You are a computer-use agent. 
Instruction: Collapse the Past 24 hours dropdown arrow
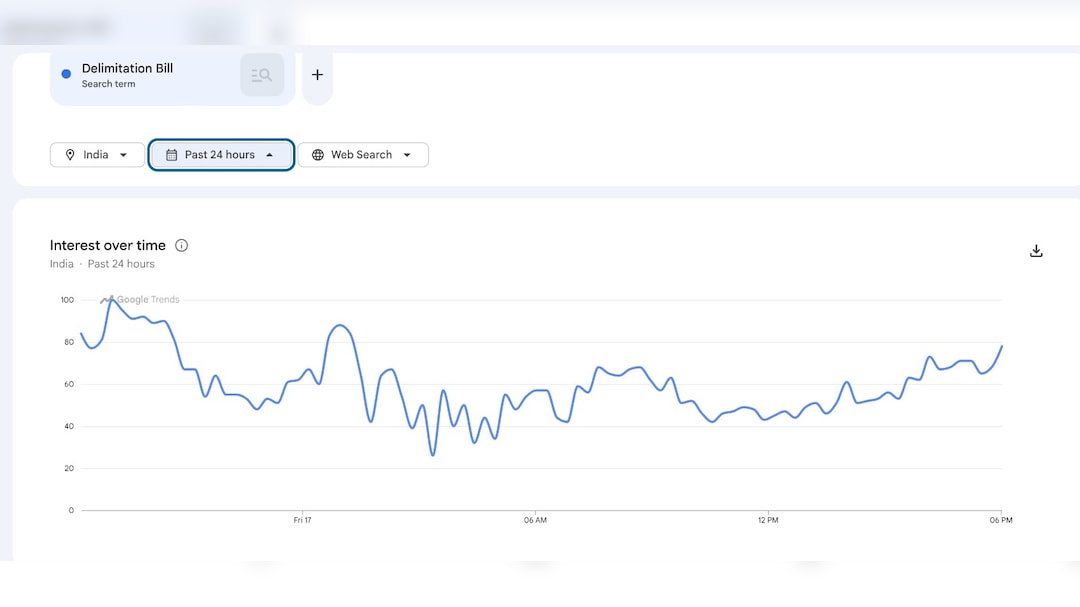point(270,155)
